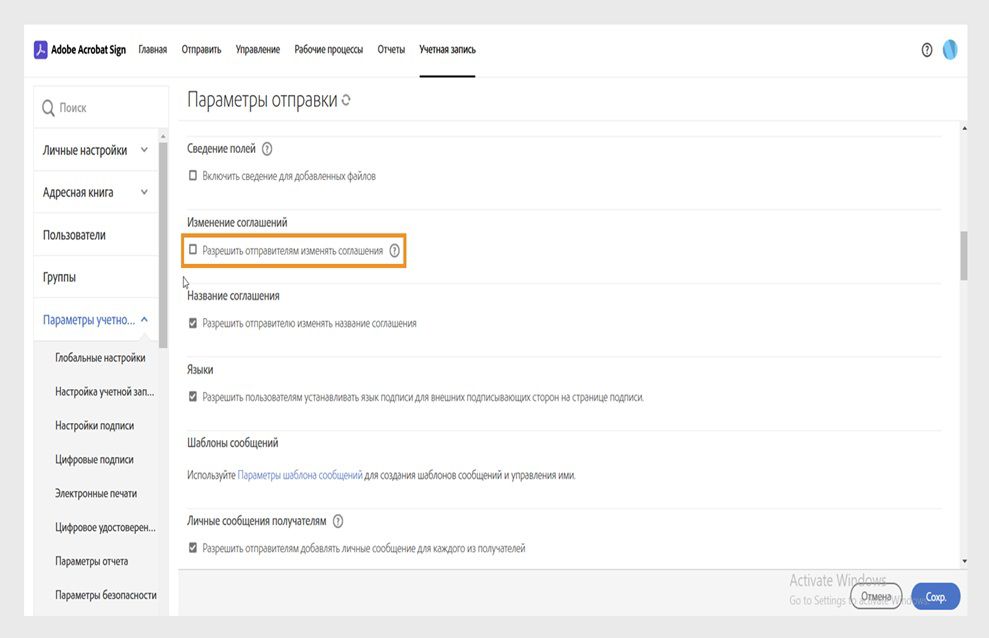Expand the Адресная книга section

[144, 192]
